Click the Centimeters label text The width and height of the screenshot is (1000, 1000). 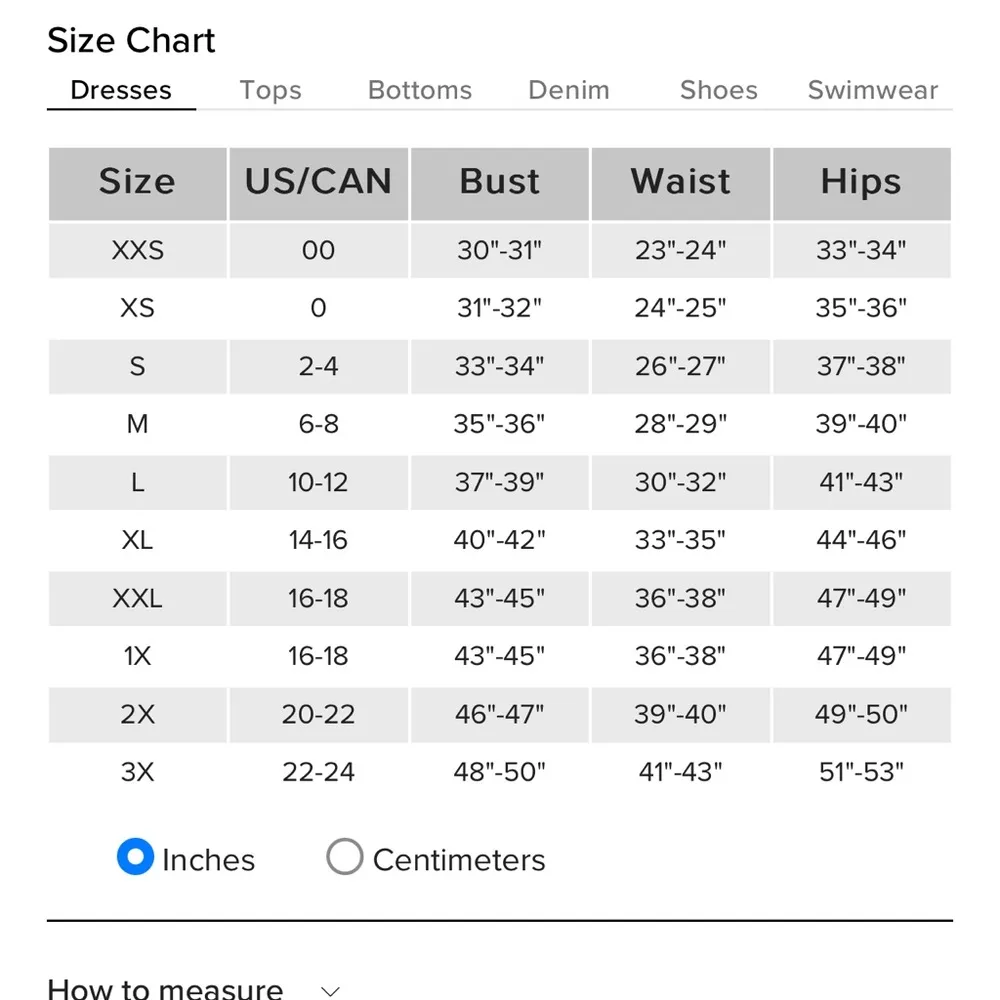[x=459, y=860]
